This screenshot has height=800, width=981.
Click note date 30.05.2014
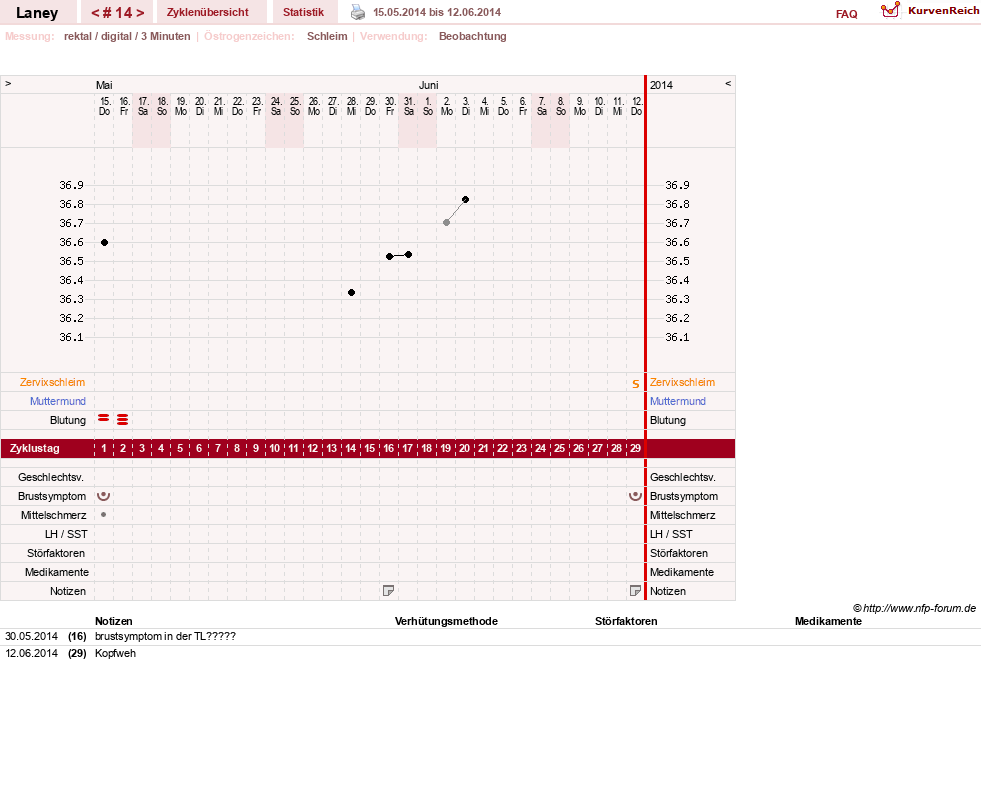coord(31,636)
